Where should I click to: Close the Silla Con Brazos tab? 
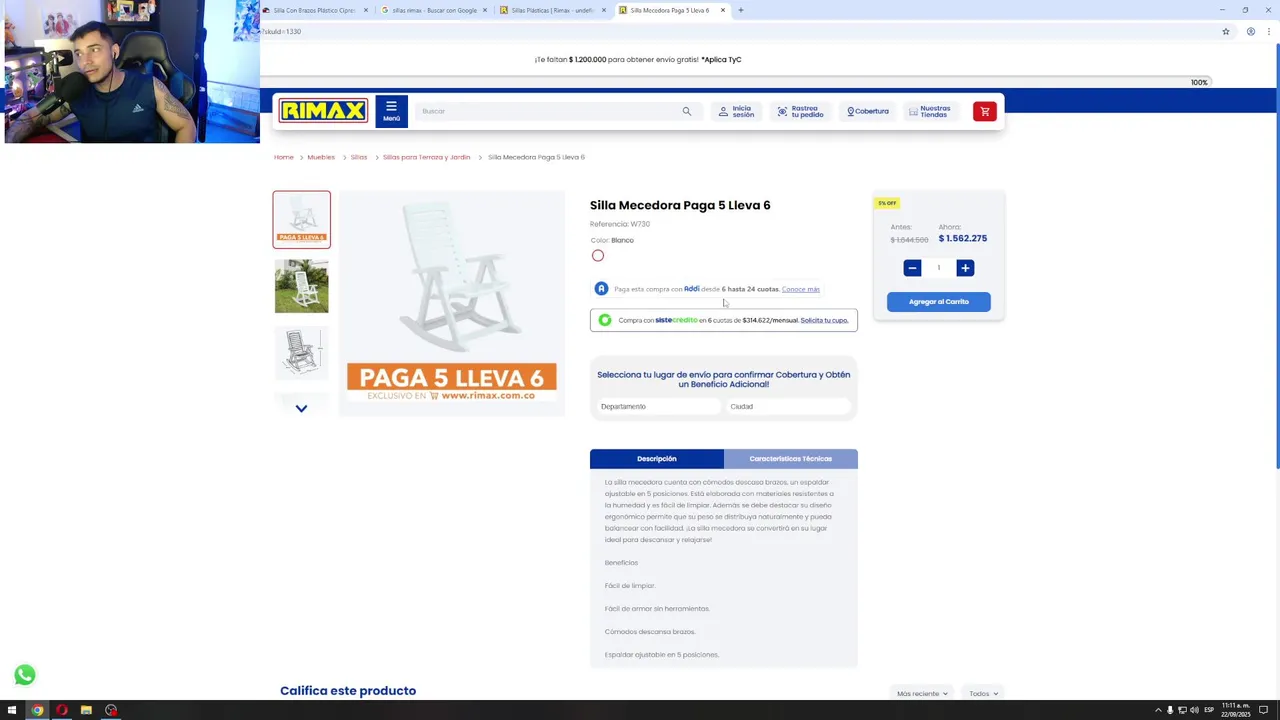(366, 10)
